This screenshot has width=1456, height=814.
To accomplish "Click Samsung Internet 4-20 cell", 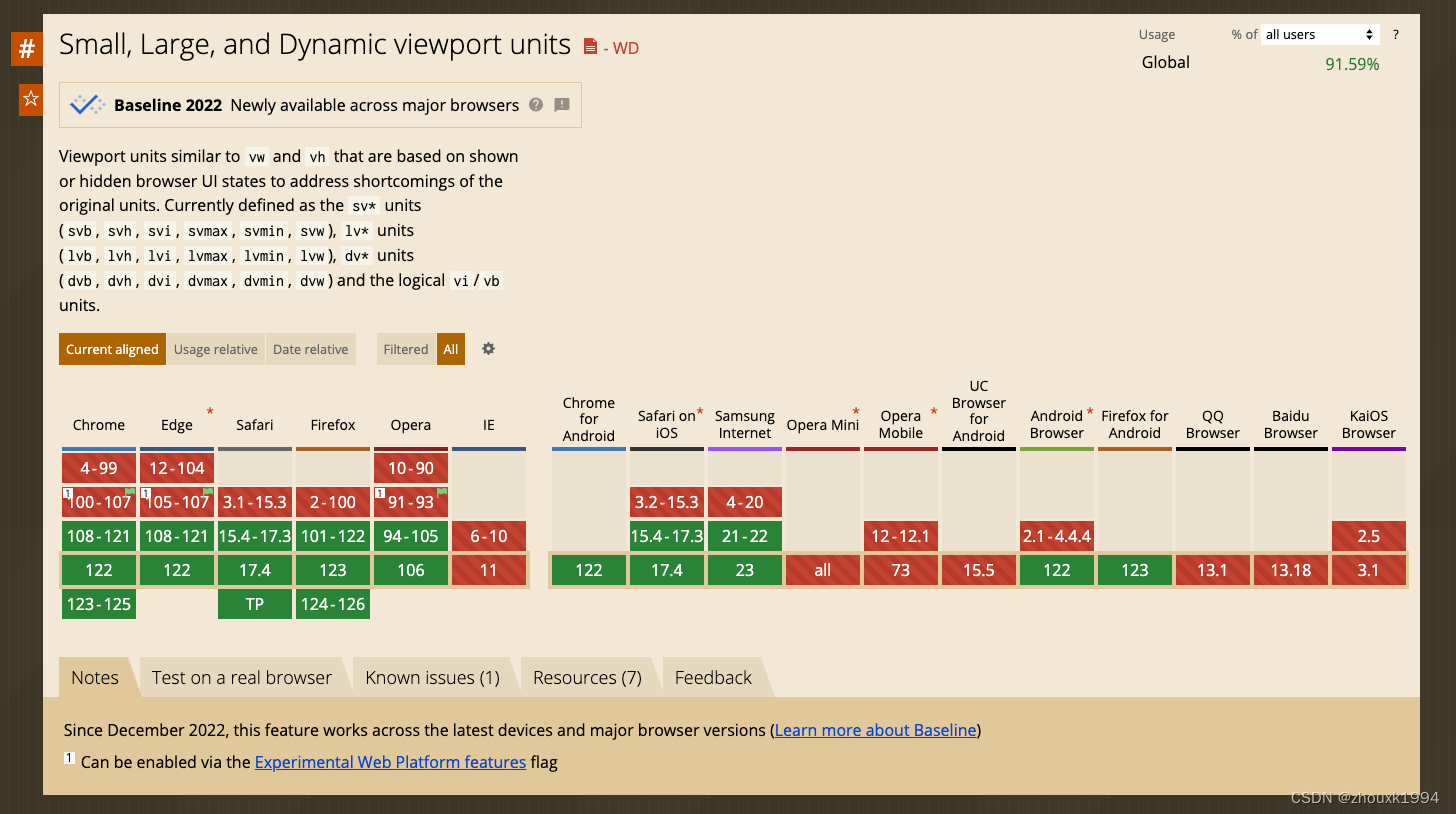I will 745,502.
